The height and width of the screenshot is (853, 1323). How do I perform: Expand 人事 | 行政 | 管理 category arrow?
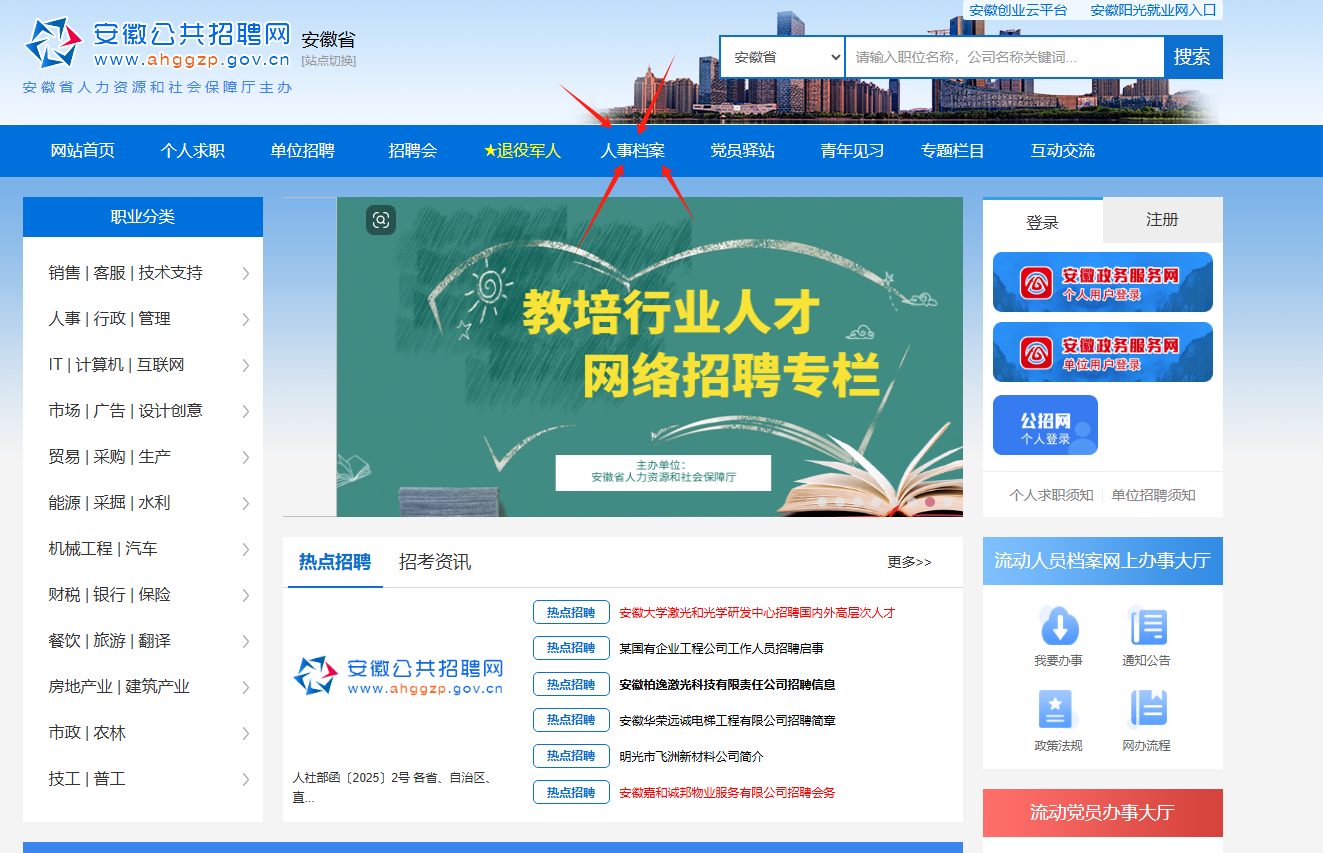[x=246, y=320]
